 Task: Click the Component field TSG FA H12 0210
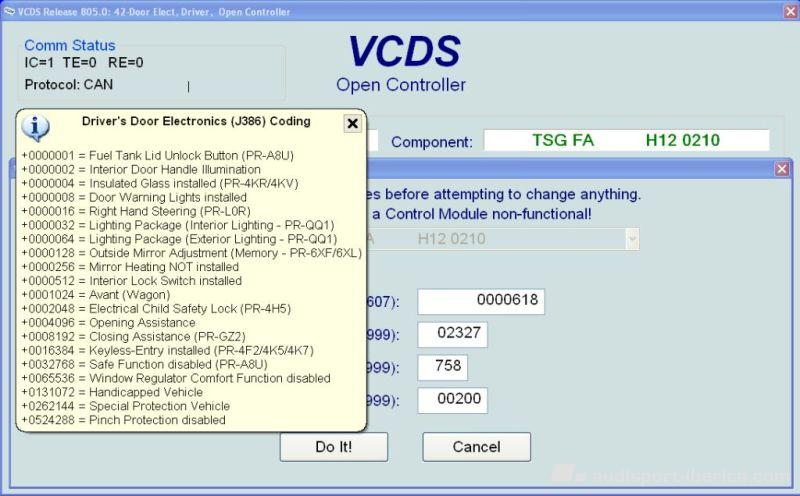tap(627, 140)
